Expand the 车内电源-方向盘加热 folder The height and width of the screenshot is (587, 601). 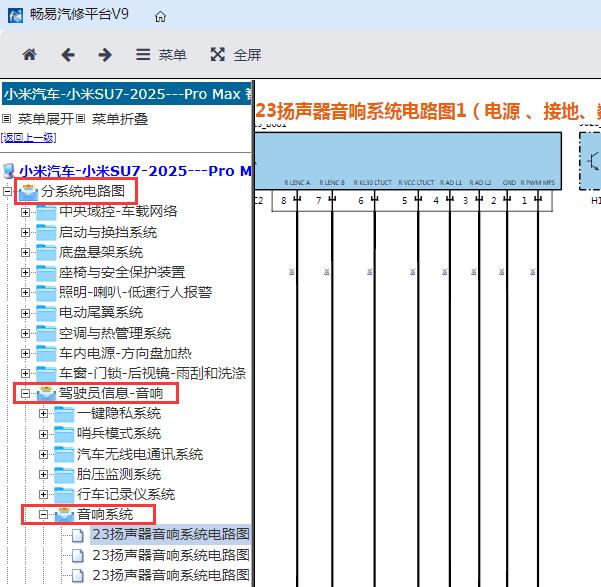point(25,353)
